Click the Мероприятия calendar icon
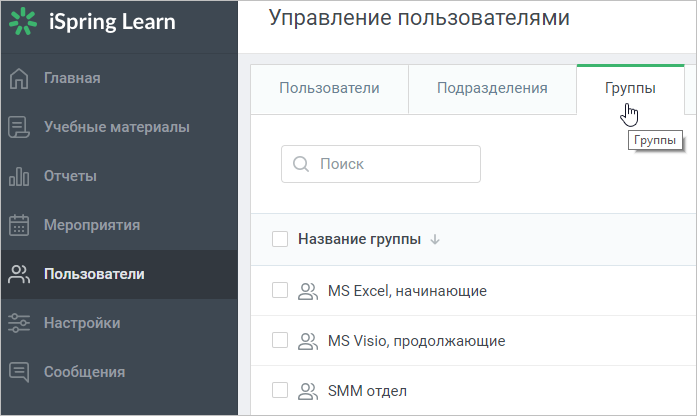The image size is (697, 416). coord(19,225)
